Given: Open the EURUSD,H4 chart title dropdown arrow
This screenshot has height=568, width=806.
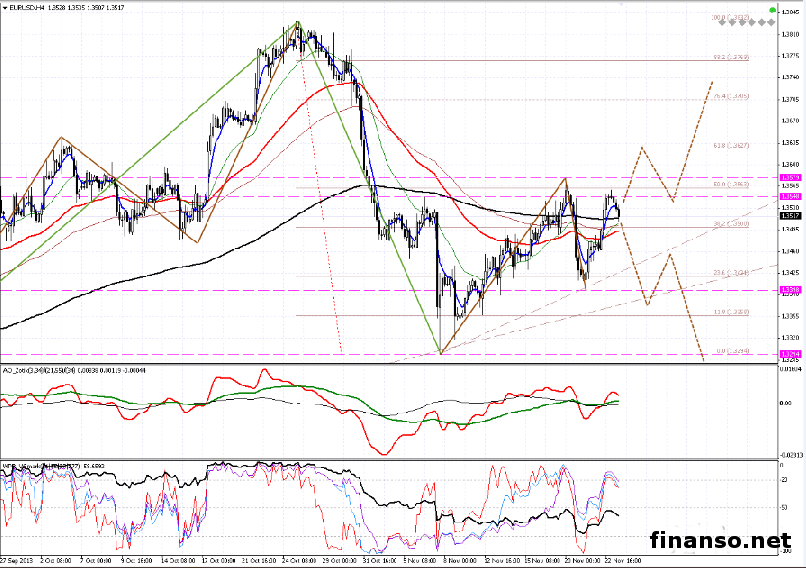Looking at the screenshot, I should tap(6, 7).
